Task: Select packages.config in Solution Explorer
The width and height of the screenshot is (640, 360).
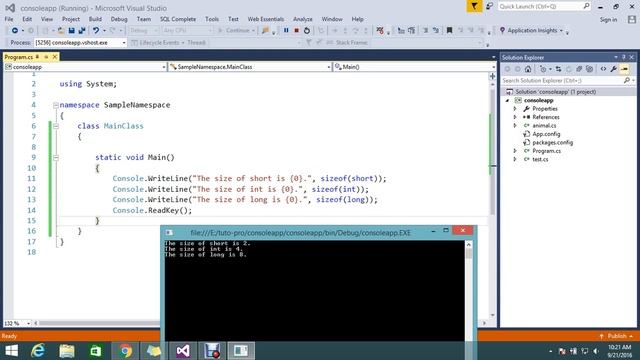Action: coord(552,142)
